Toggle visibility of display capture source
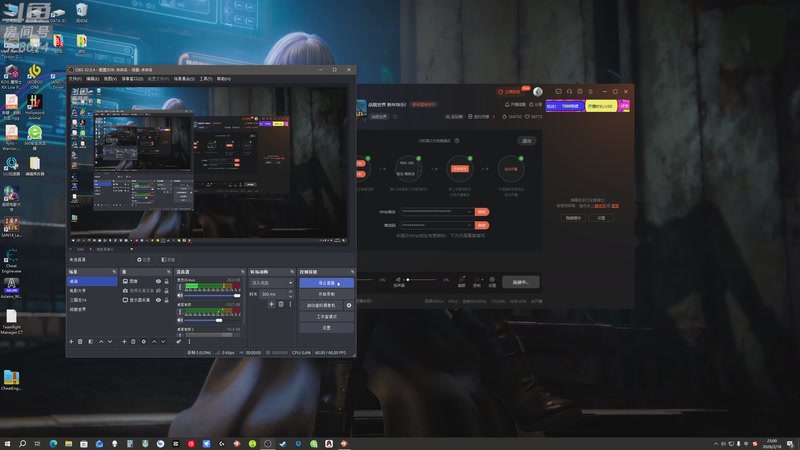Viewport: 800px width, 450px height. [158, 300]
